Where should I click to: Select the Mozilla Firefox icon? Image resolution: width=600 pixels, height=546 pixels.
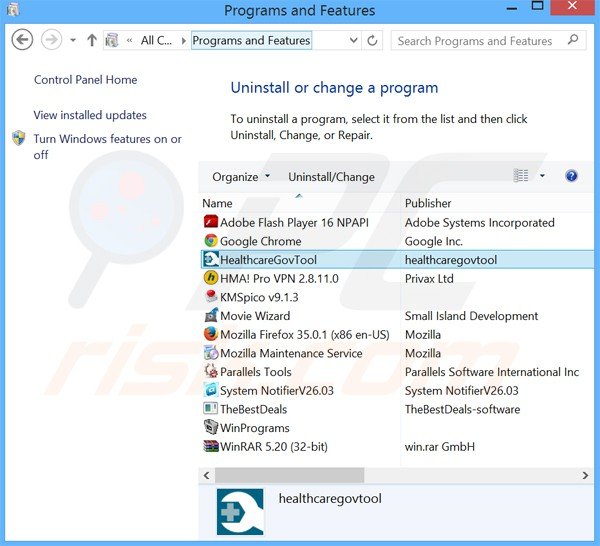tap(211, 334)
